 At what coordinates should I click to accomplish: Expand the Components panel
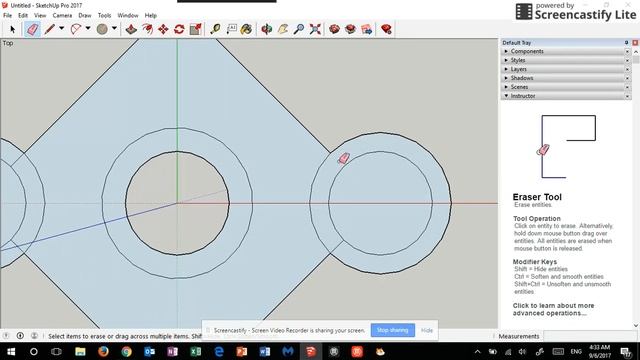[x=506, y=51]
